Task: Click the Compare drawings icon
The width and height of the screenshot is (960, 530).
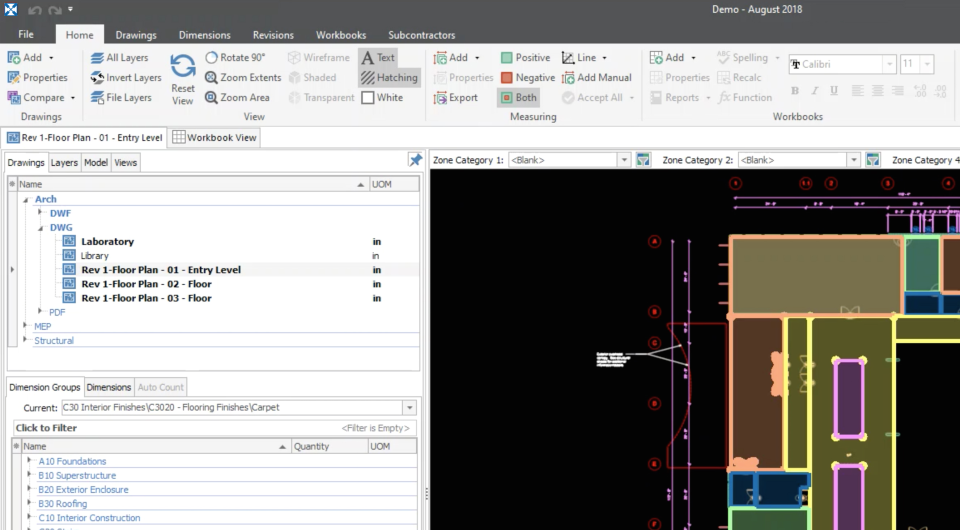Action: 16,98
